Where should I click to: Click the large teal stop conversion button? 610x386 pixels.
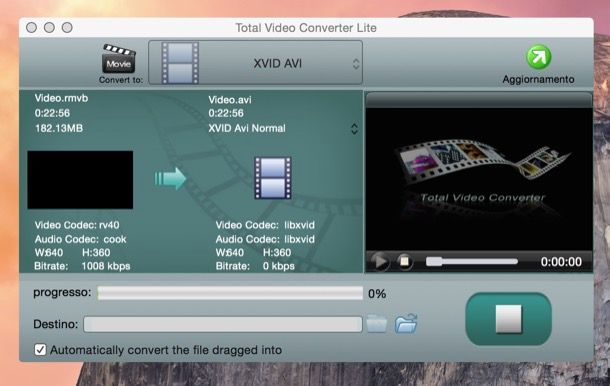(508, 319)
